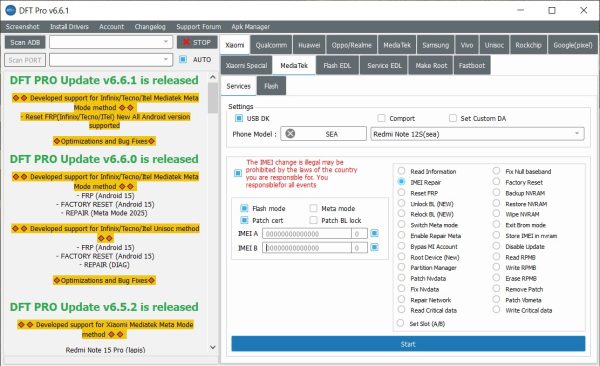
Task: Select the Factory Reset option
Action: click(x=496, y=181)
